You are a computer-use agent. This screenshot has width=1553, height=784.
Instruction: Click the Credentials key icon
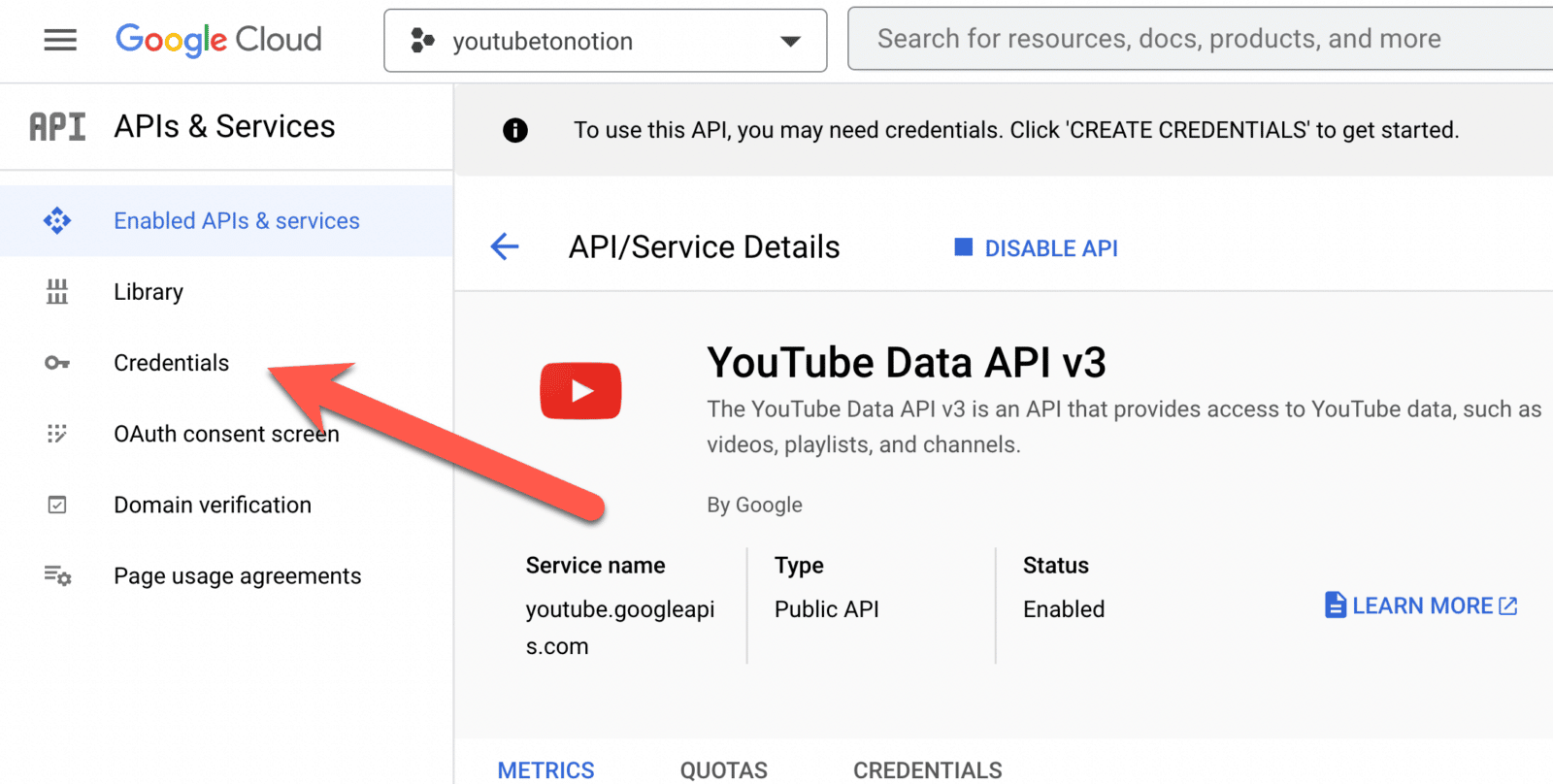pos(57,363)
